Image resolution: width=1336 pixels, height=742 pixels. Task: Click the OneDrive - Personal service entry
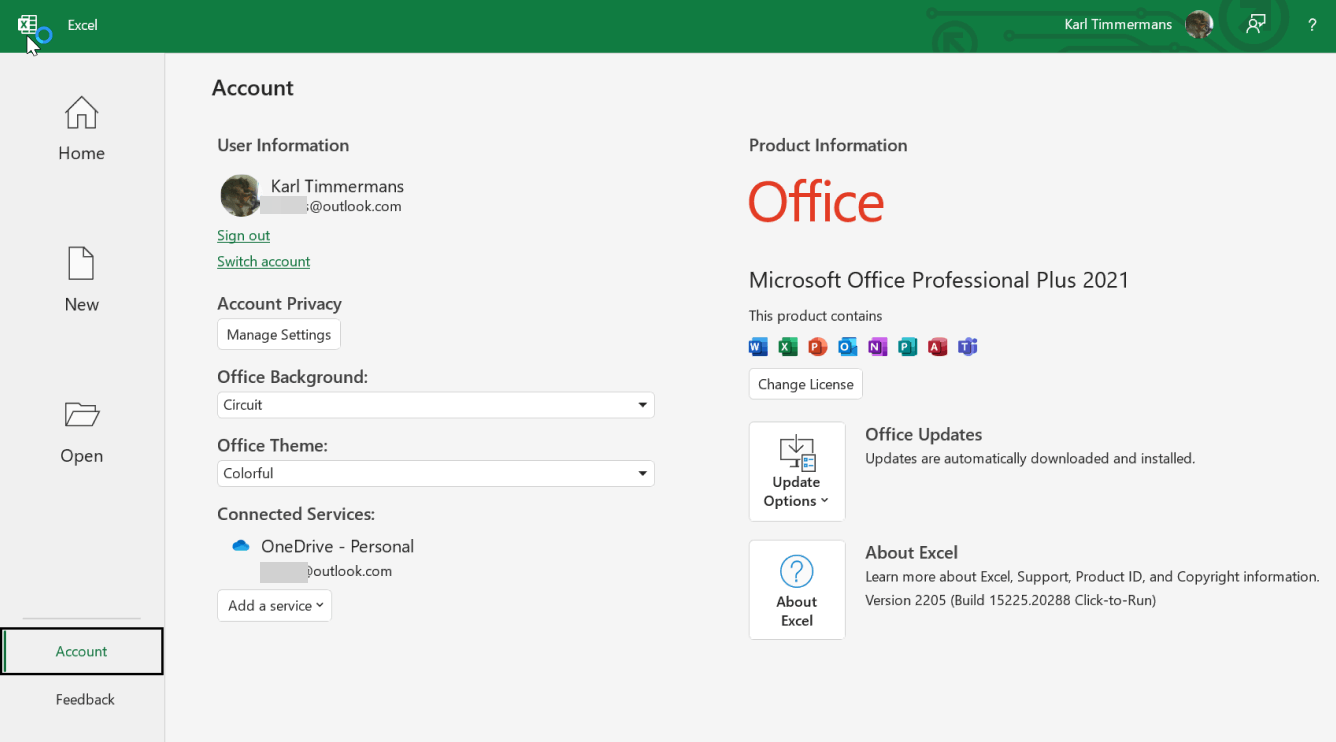(337, 546)
